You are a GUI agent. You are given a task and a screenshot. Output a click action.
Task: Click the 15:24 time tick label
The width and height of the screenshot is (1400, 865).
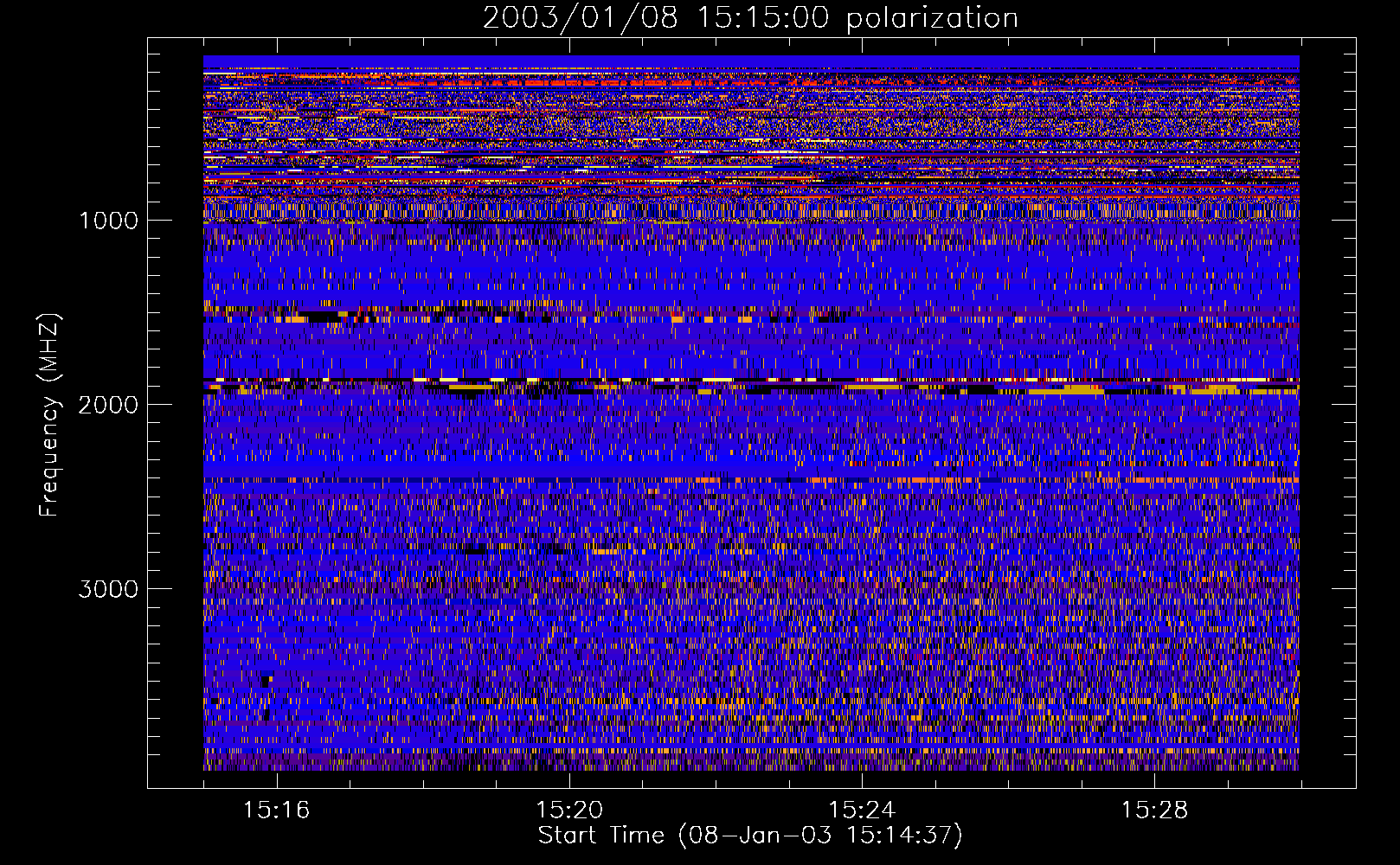coord(862,810)
